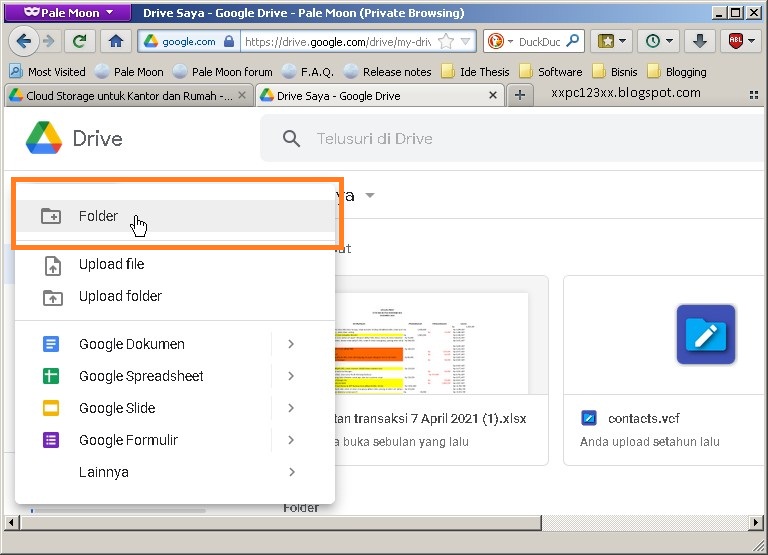Open the Pale Moon application menu

(x=68, y=13)
